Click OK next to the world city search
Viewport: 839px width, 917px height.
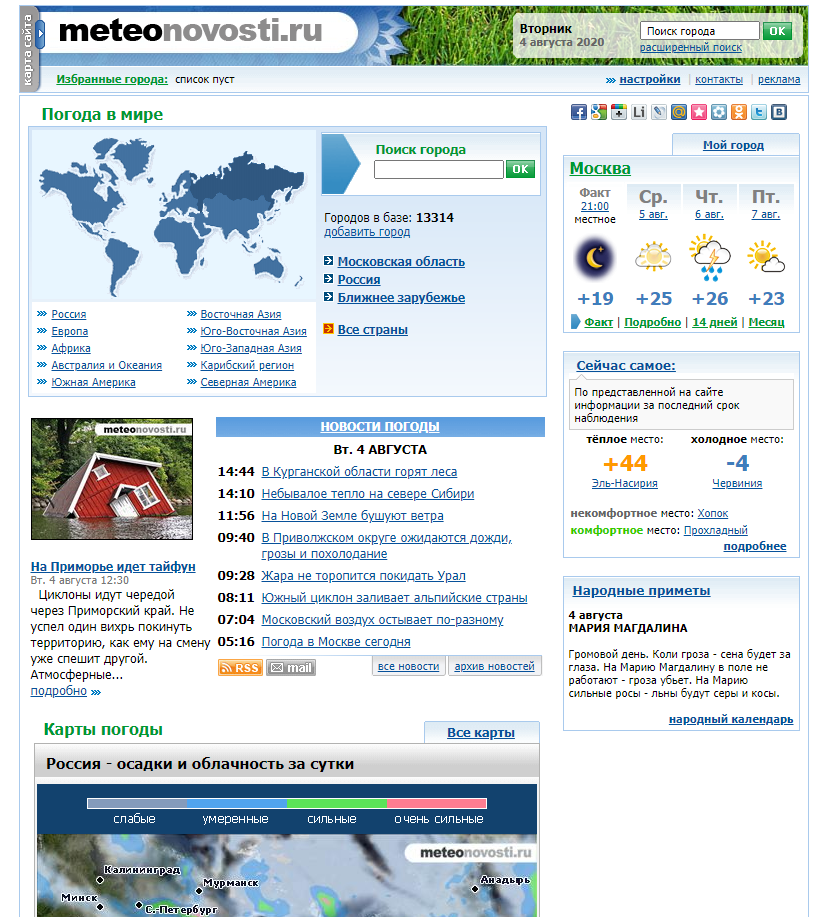point(520,170)
